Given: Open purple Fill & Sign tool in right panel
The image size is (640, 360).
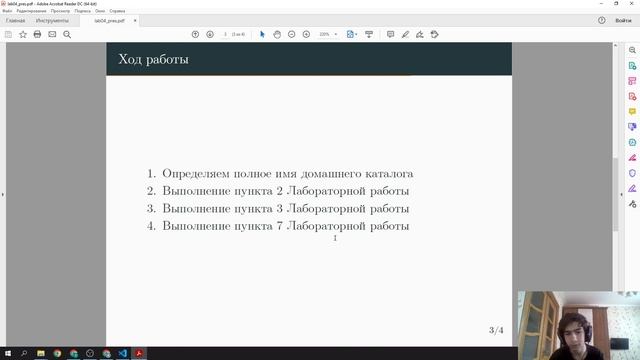Looking at the screenshot, I should pos(632,189).
